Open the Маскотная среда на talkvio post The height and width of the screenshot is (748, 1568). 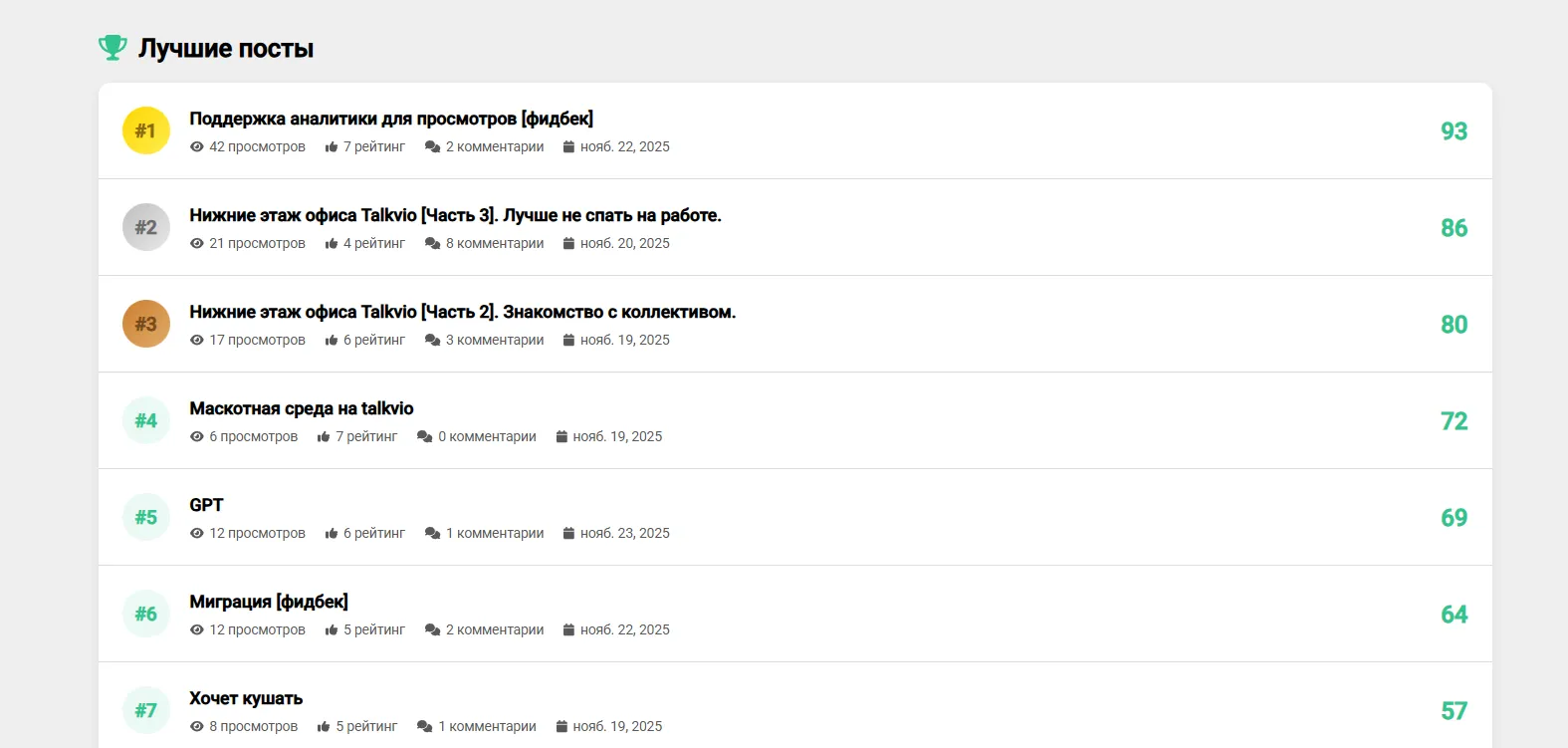[x=302, y=408]
